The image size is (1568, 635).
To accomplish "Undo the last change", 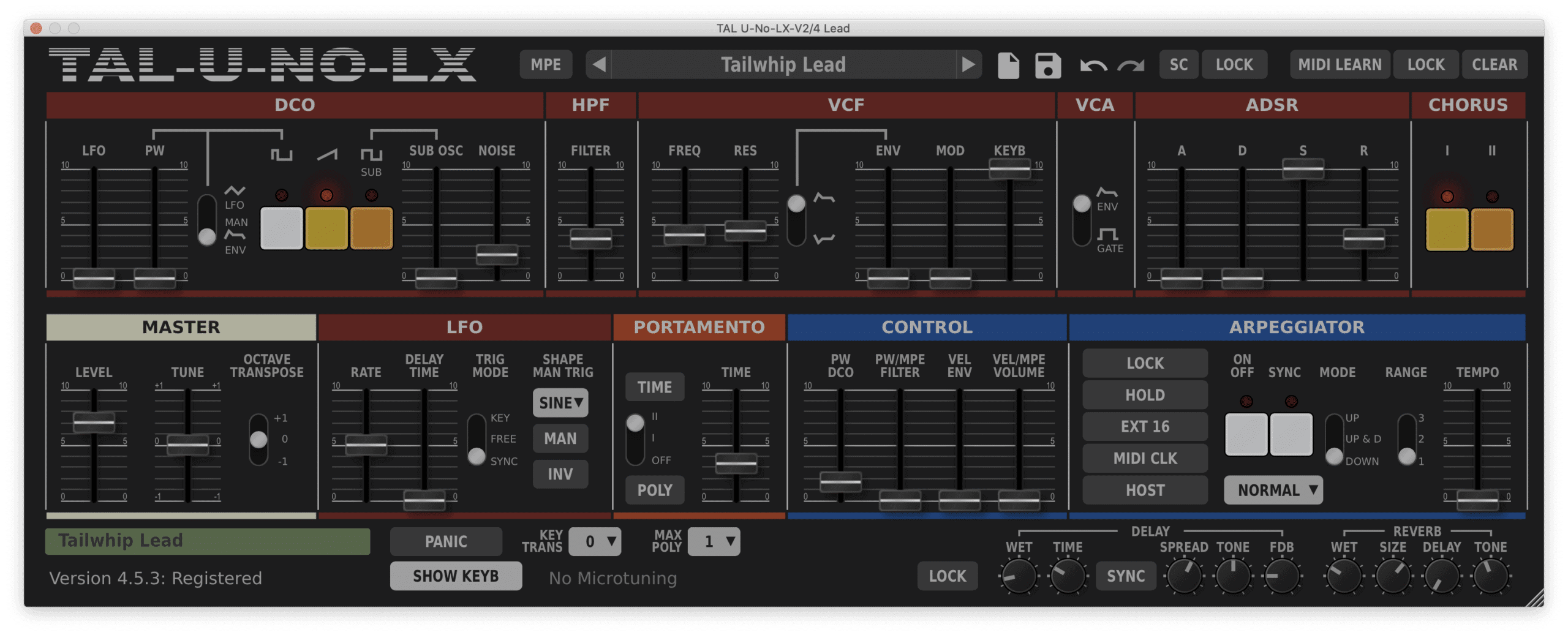I will pyautogui.click(x=1093, y=65).
